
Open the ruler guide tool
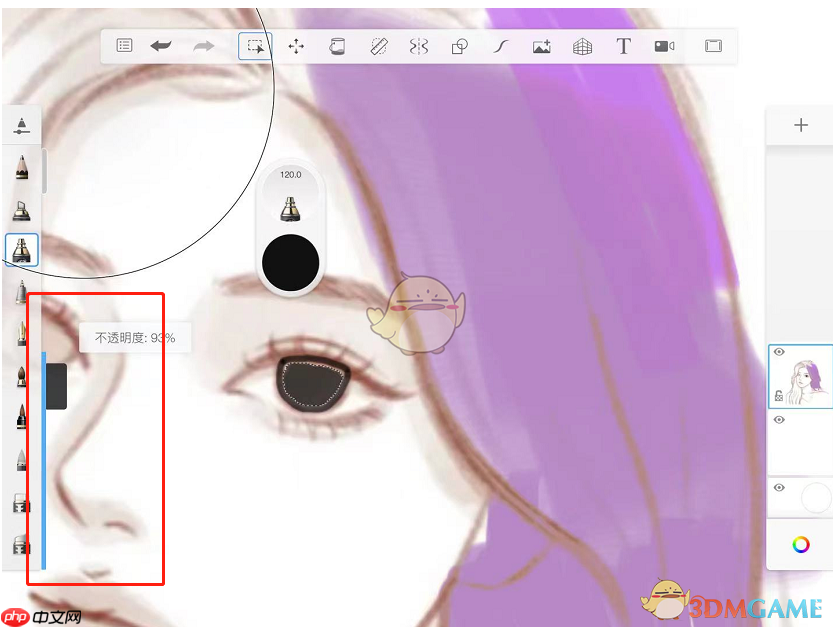(378, 46)
